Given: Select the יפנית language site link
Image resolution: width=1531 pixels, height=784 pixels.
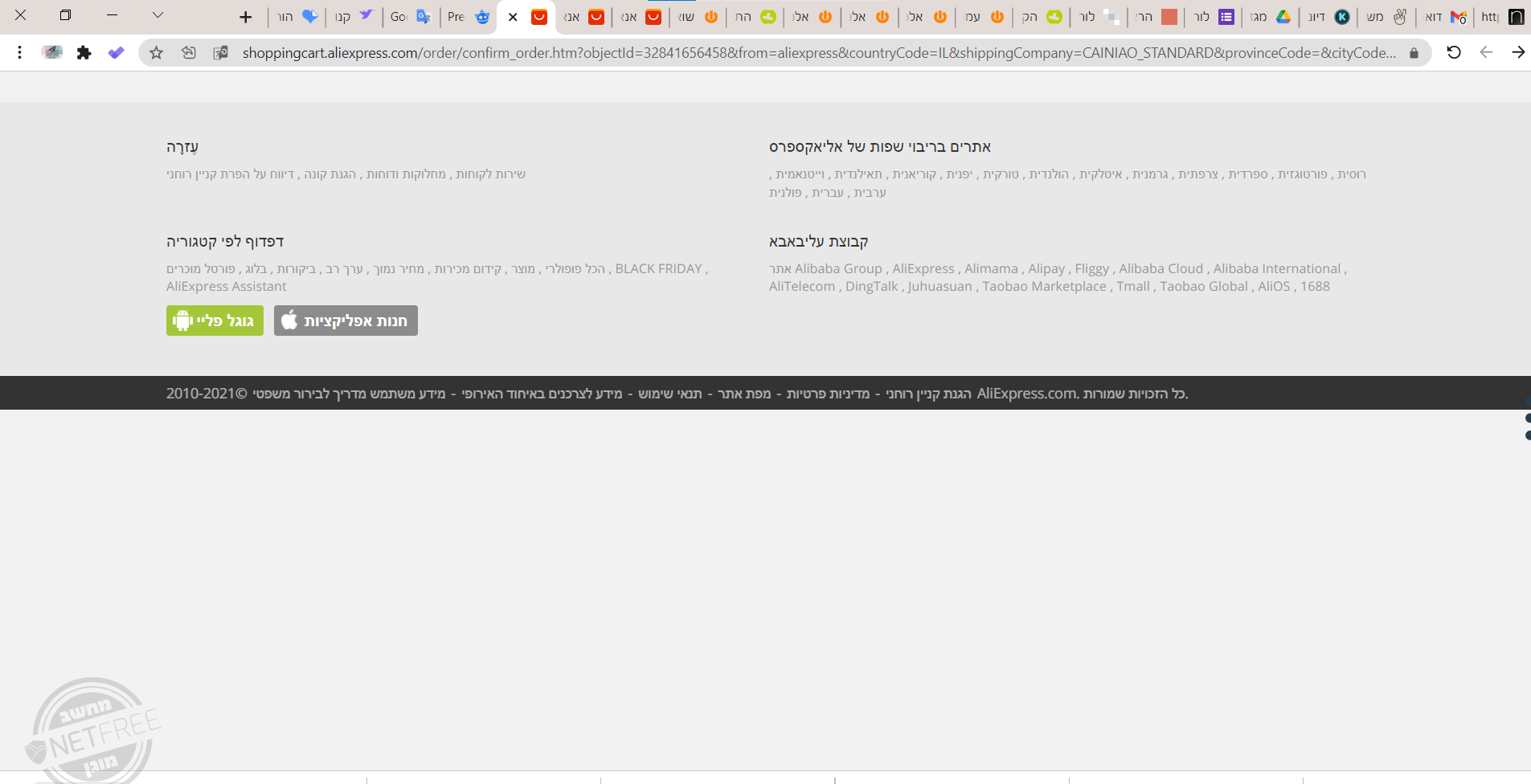Looking at the screenshot, I should pyautogui.click(x=960, y=174).
